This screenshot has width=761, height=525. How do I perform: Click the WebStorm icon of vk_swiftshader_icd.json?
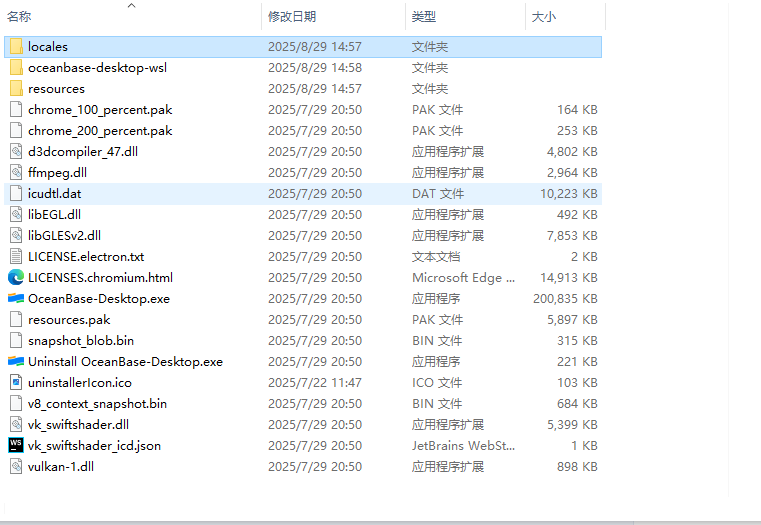pos(16,445)
